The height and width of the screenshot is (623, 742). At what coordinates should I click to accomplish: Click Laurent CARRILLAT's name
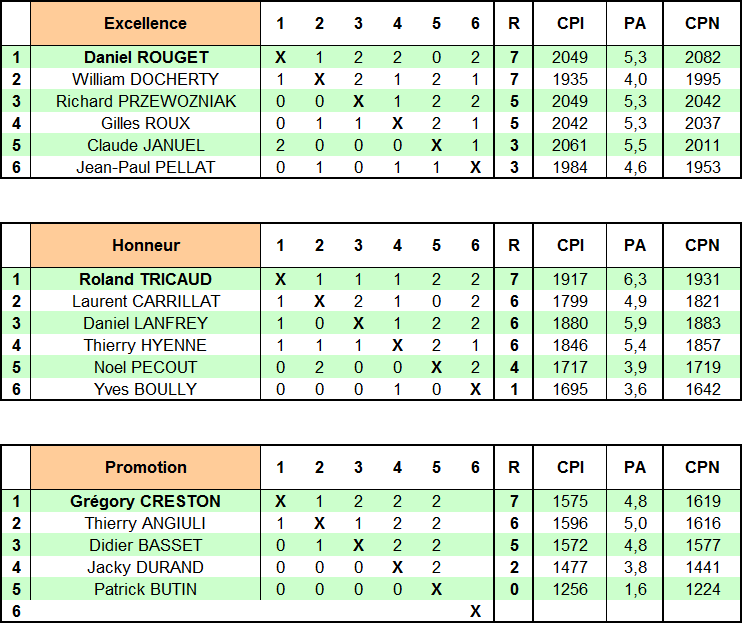point(145,301)
